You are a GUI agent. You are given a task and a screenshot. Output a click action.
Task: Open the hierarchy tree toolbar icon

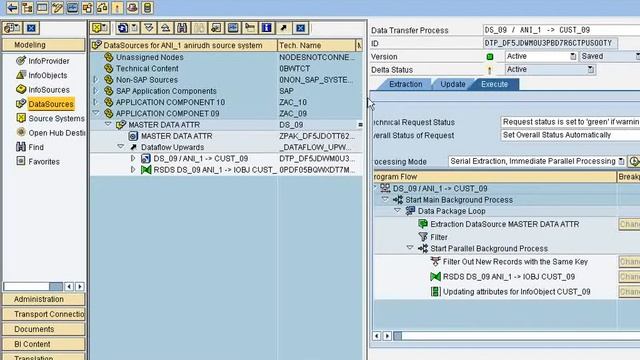[x=27, y=7]
